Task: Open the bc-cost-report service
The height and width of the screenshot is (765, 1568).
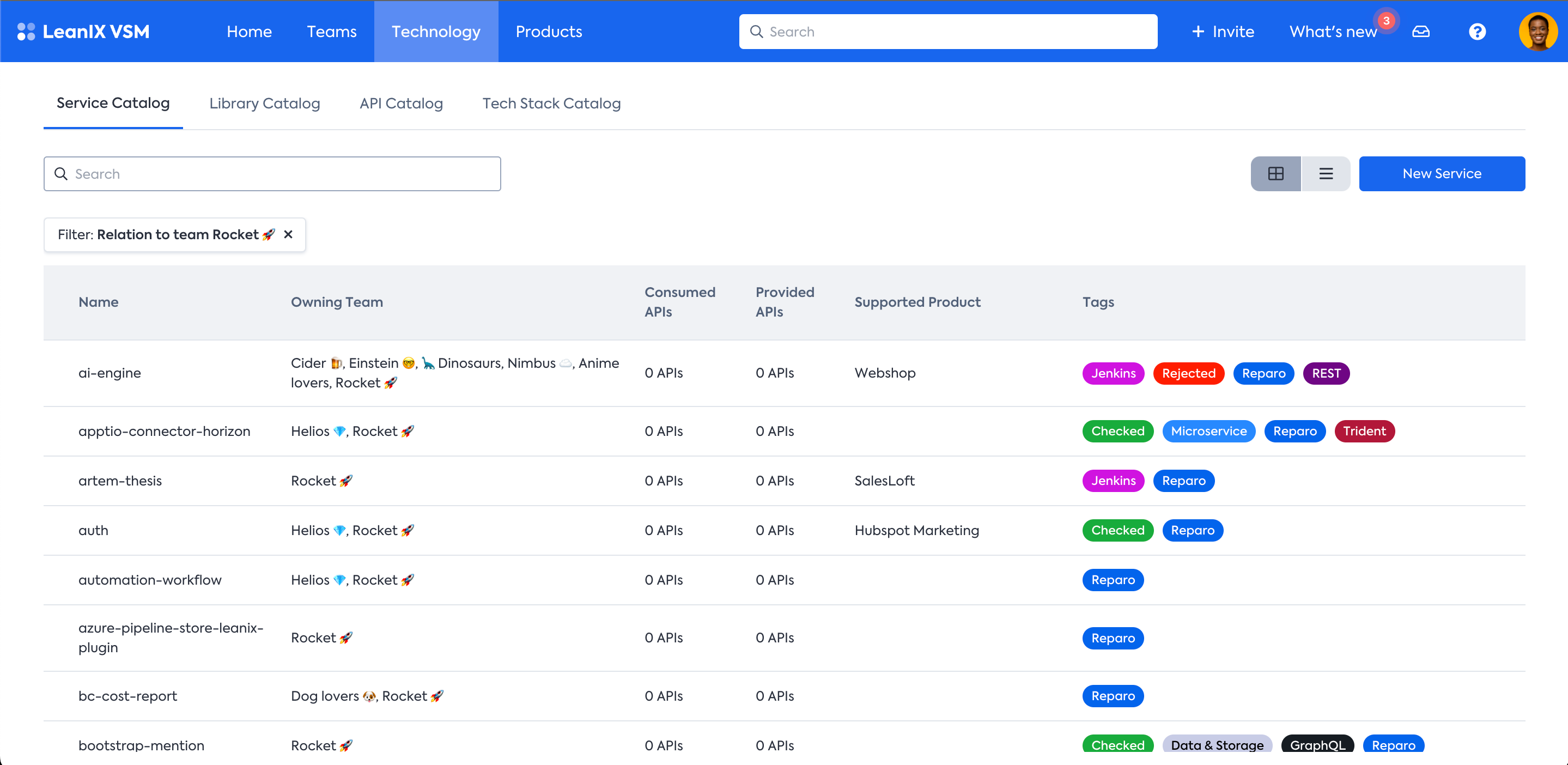Action: point(128,696)
